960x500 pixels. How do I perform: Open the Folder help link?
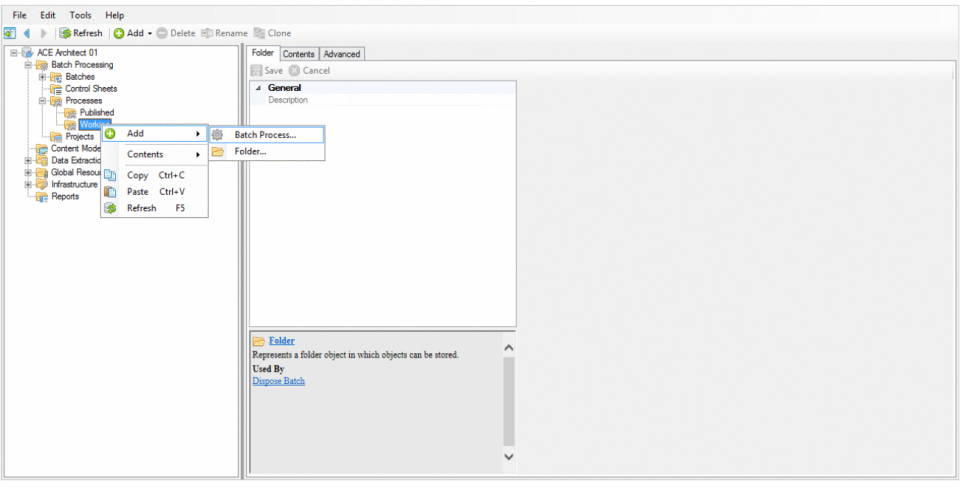click(282, 341)
